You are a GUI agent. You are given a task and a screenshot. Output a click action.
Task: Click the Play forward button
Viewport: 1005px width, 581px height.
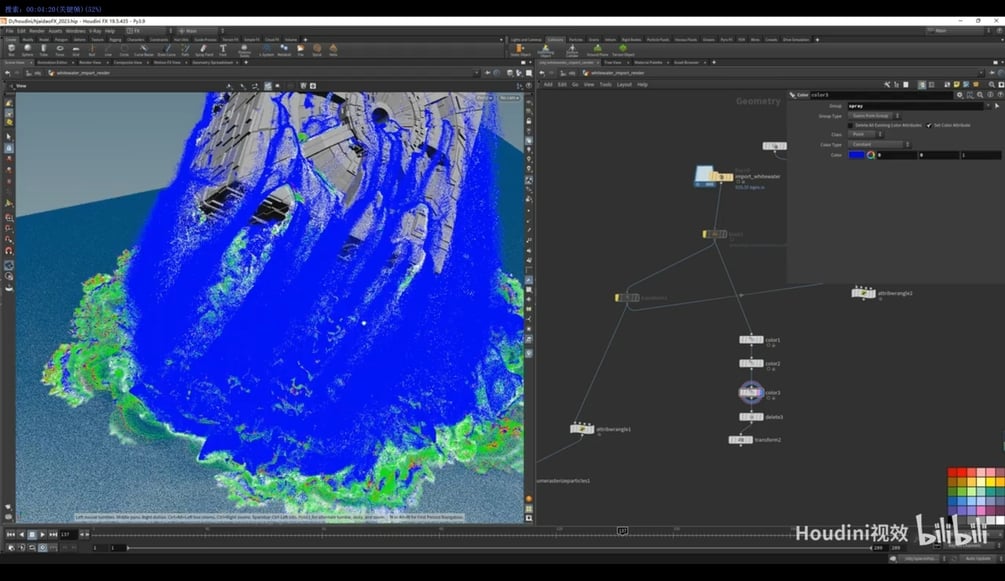tap(42, 534)
